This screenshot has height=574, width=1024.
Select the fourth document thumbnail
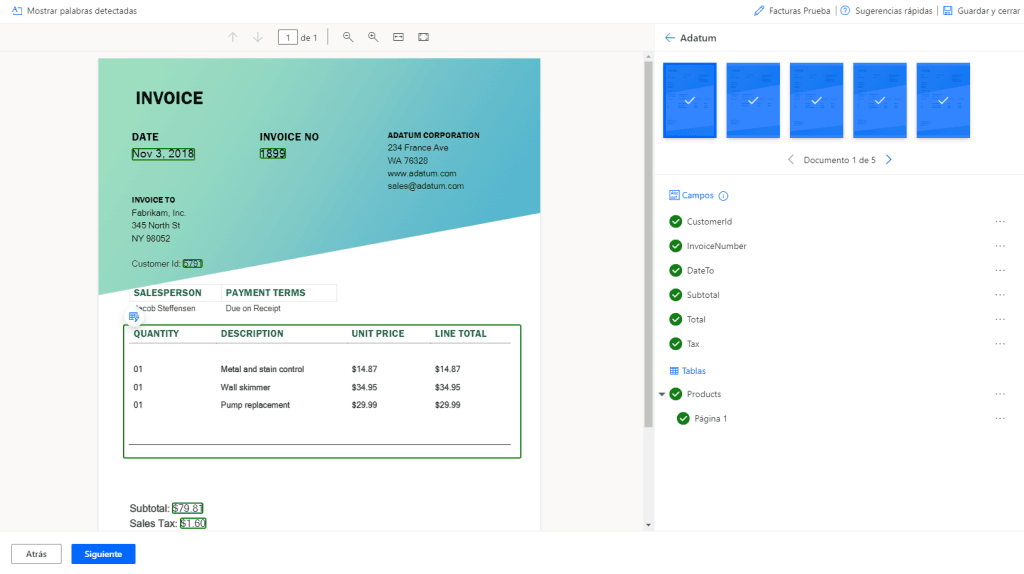[880, 100]
